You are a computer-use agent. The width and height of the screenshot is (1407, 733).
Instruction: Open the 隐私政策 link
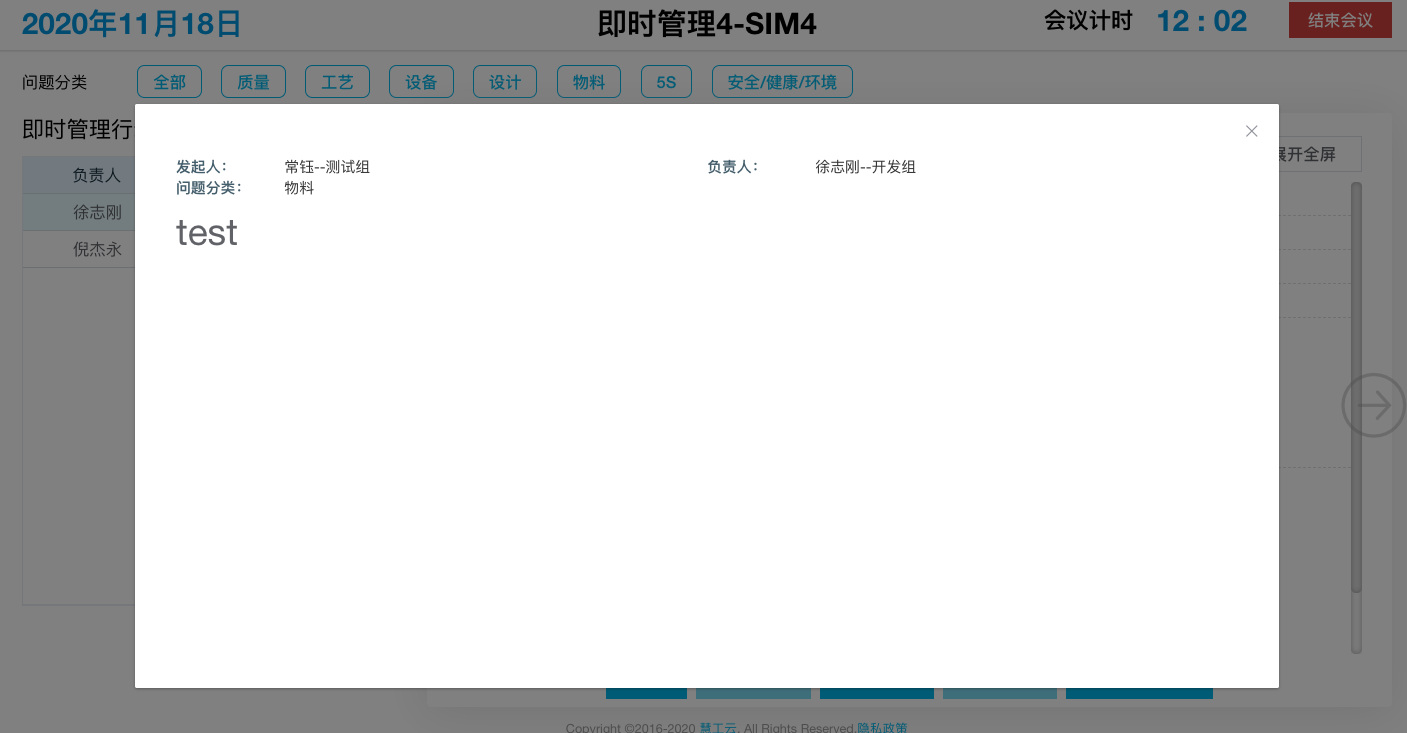(x=882, y=727)
